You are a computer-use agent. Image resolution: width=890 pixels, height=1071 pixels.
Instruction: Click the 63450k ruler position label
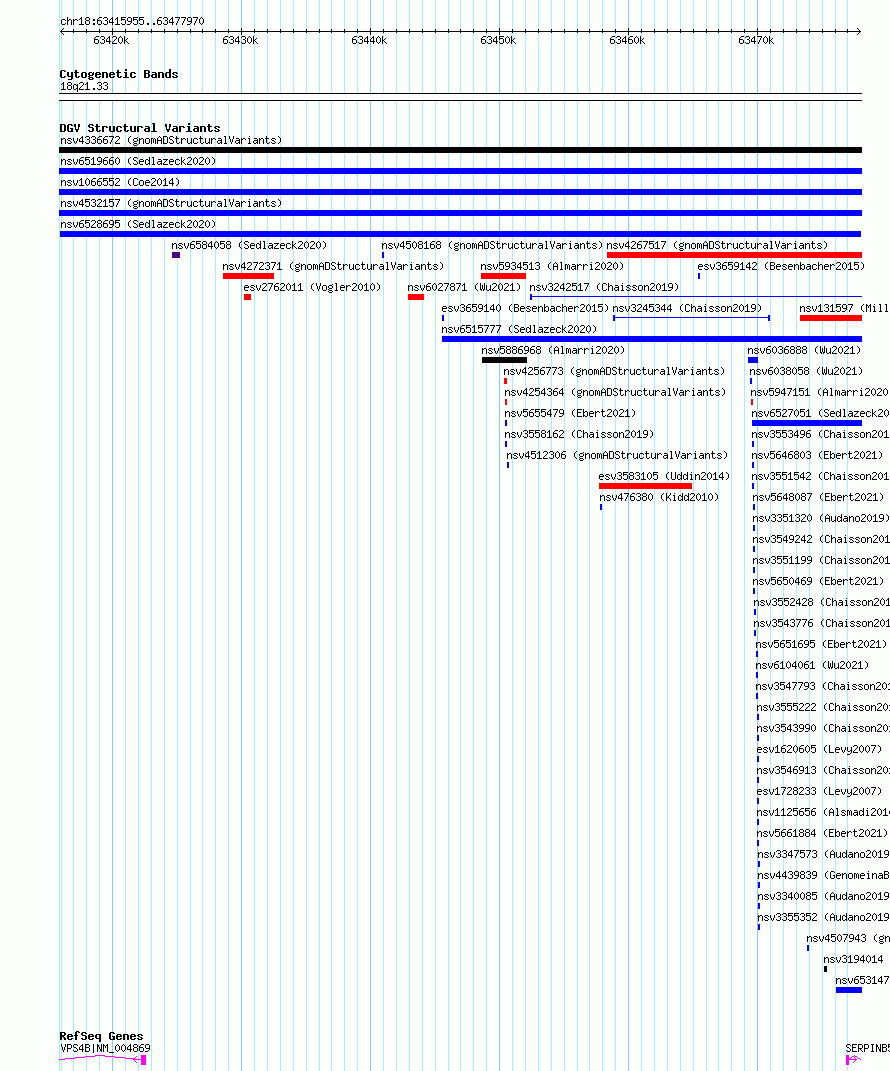[498, 41]
